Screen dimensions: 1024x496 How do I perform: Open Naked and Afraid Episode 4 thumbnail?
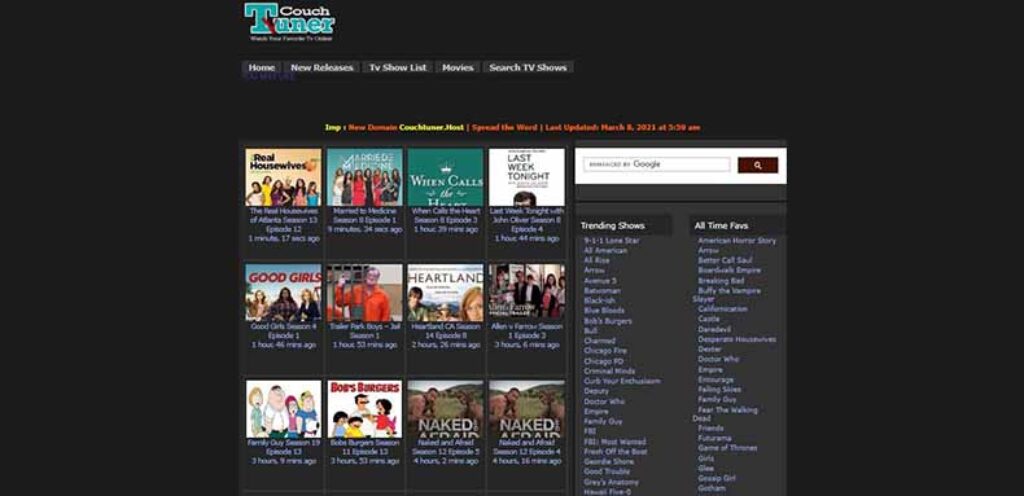point(526,409)
